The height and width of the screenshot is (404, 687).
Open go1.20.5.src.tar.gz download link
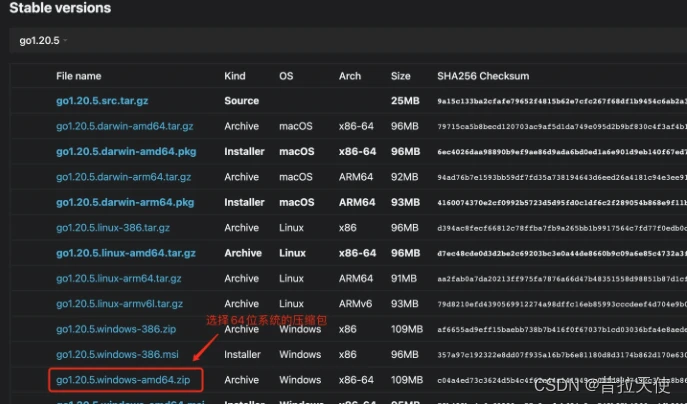102,101
